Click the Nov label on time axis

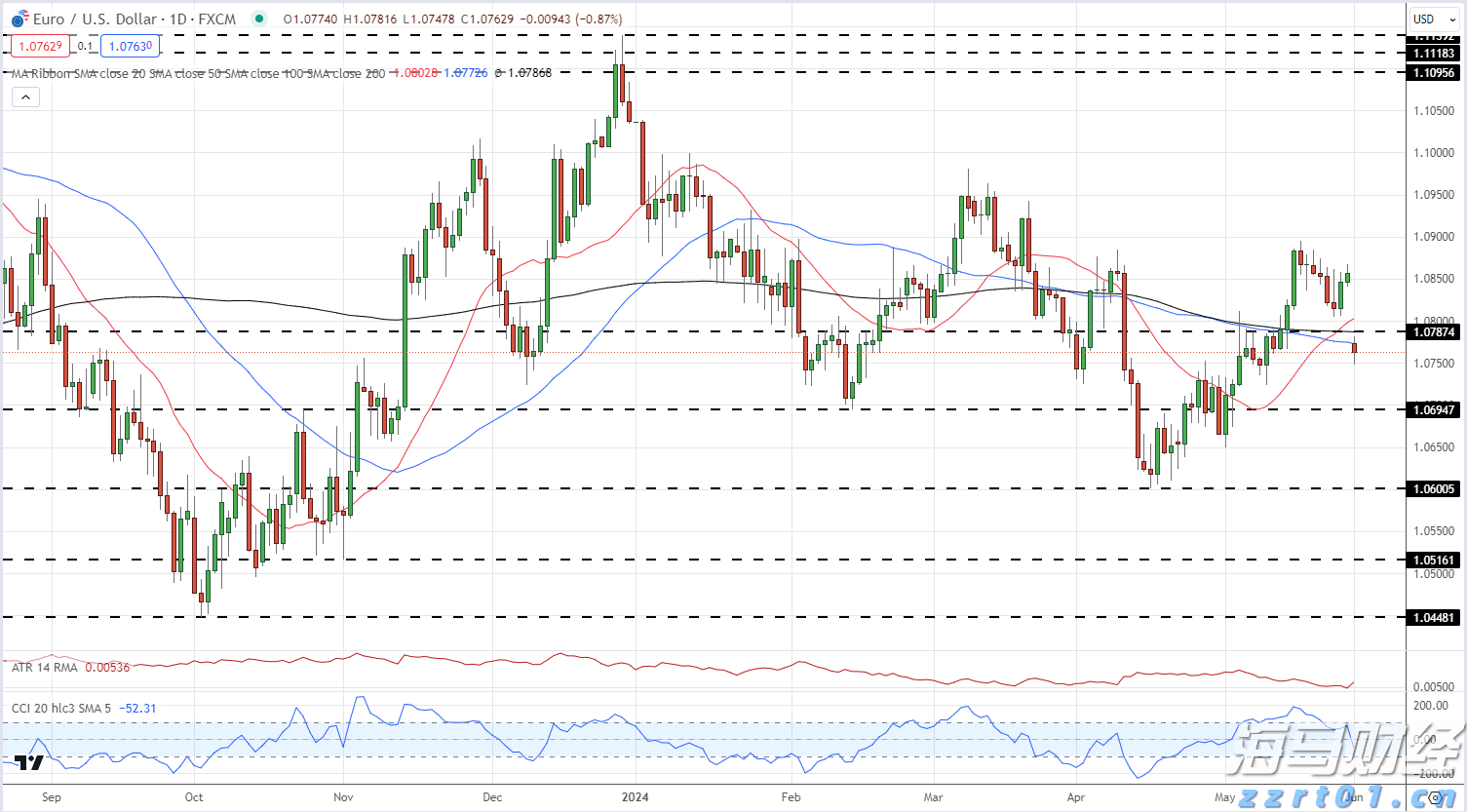[x=343, y=797]
